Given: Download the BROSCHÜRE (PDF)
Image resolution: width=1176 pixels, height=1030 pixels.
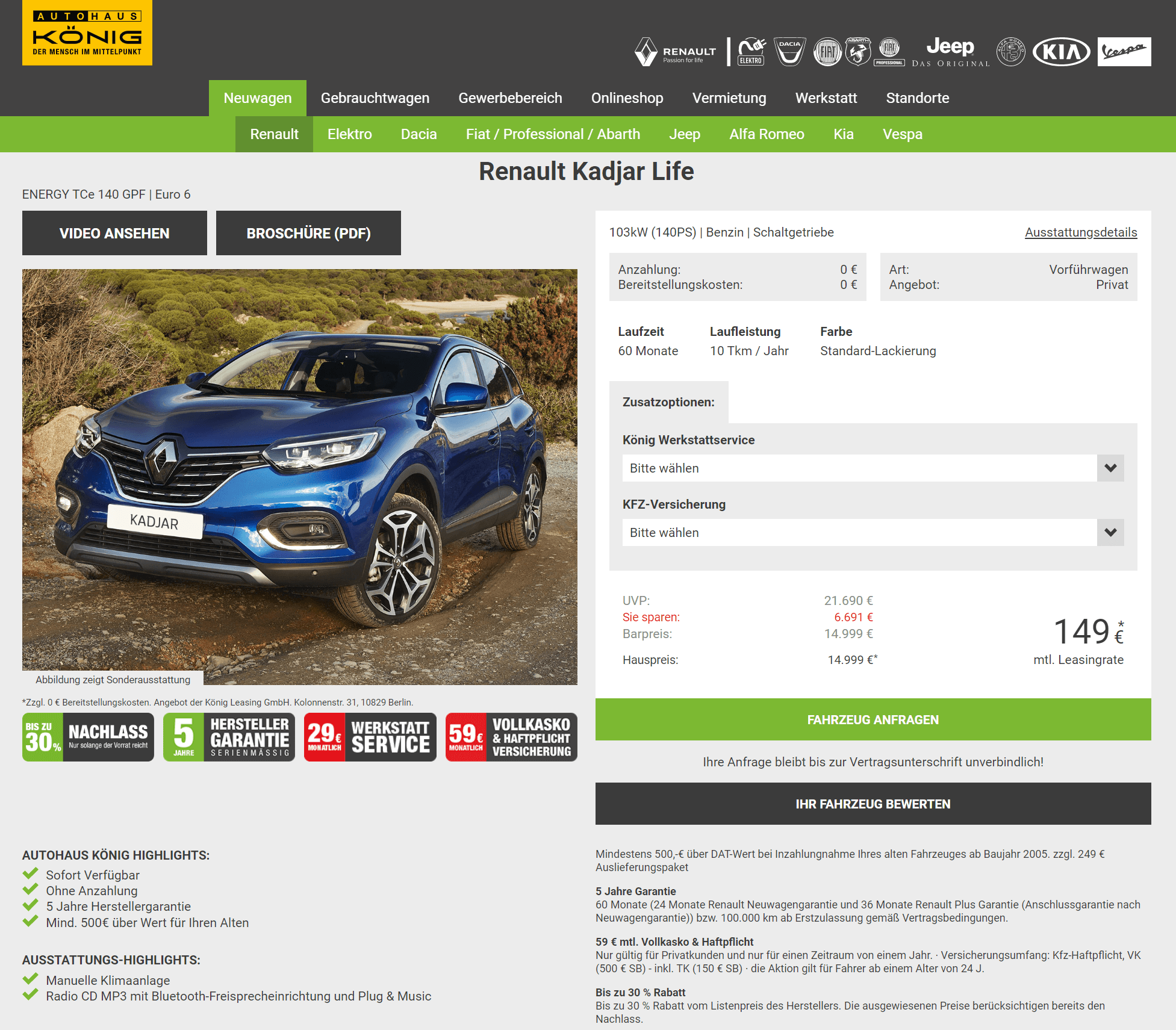Looking at the screenshot, I should [308, 233].
